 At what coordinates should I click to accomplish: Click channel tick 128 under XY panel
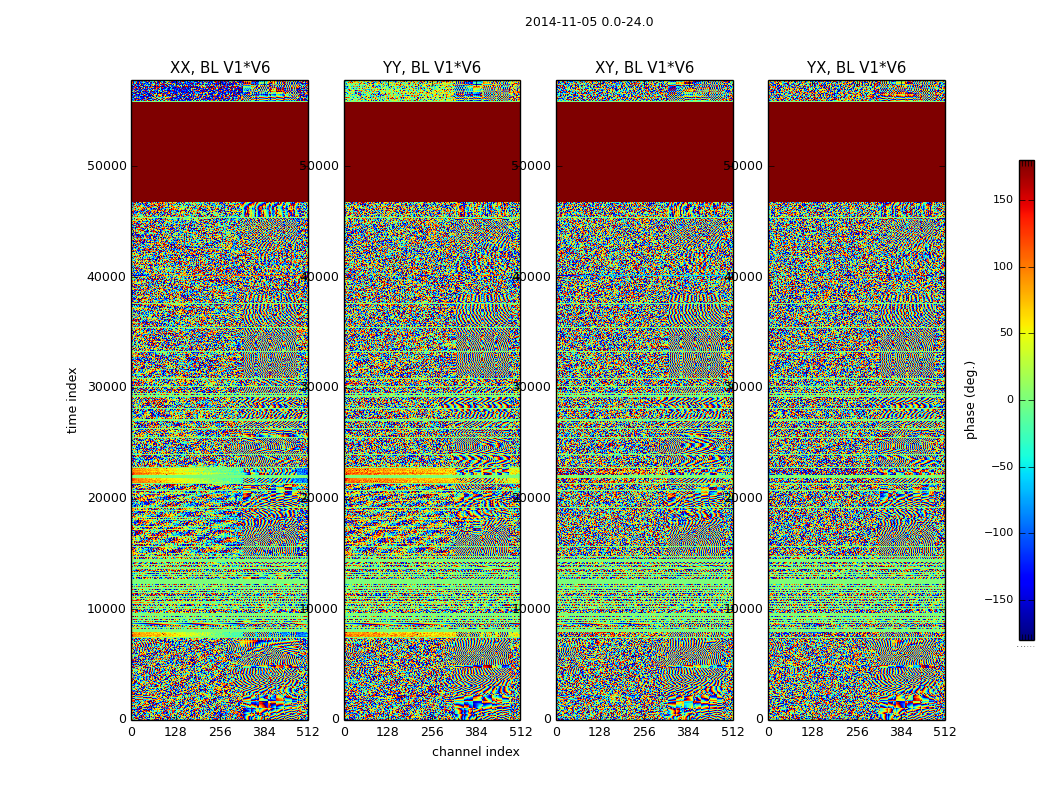click(x=600, y=732)
